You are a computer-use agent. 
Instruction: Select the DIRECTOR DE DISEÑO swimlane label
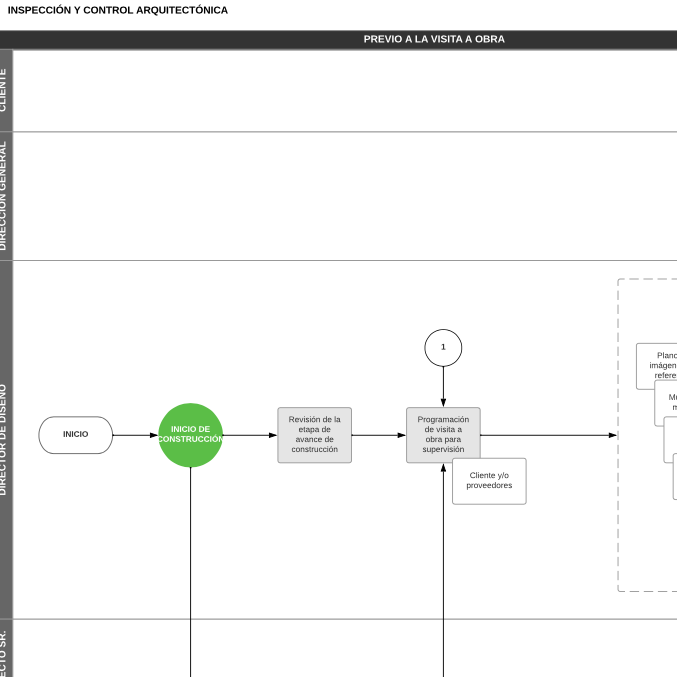point(6,440)
